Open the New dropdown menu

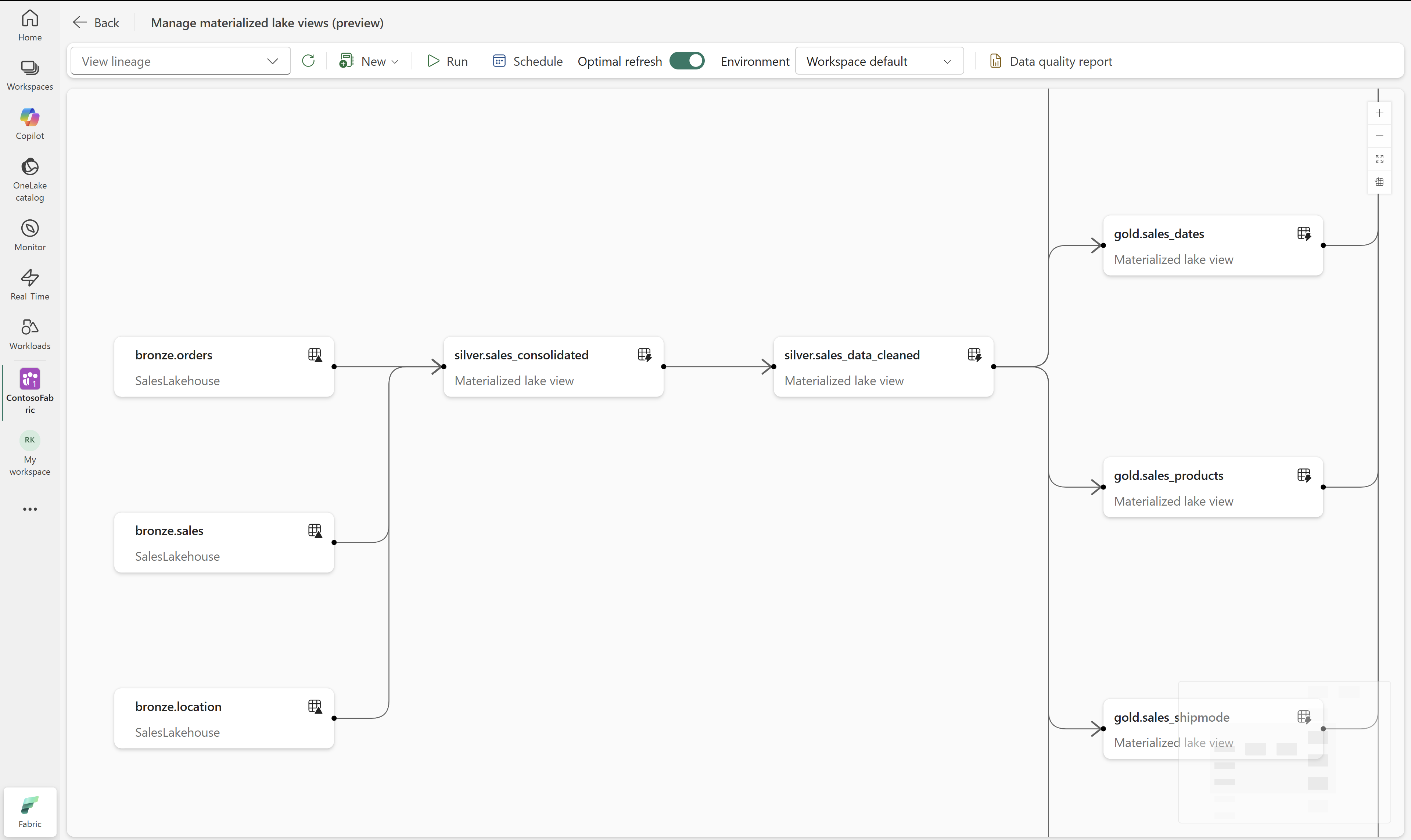(x=369, y=61)
